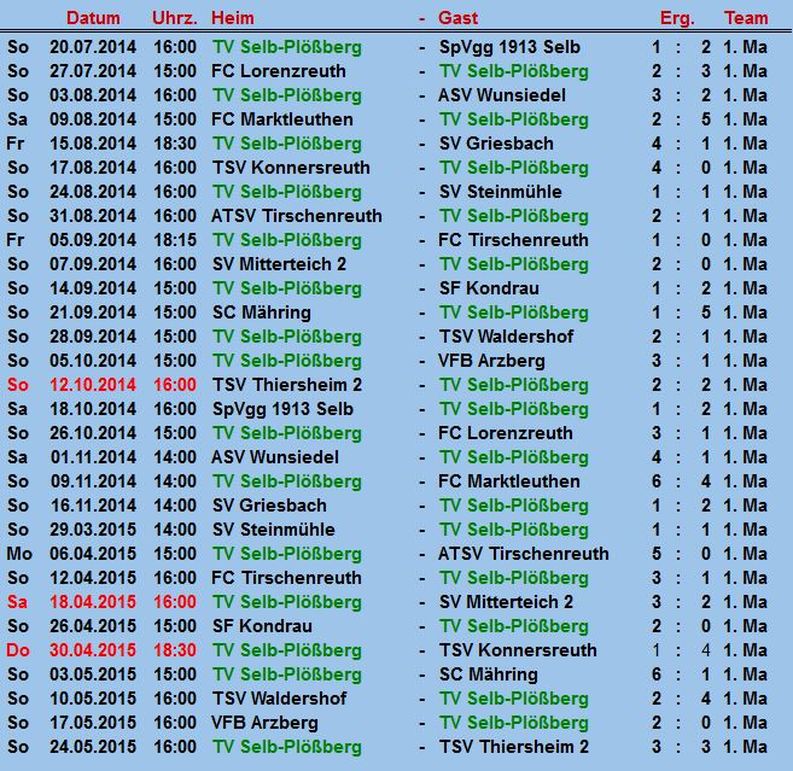
Task: Click the red date 18.04.2015
Action: click(93, 602)
